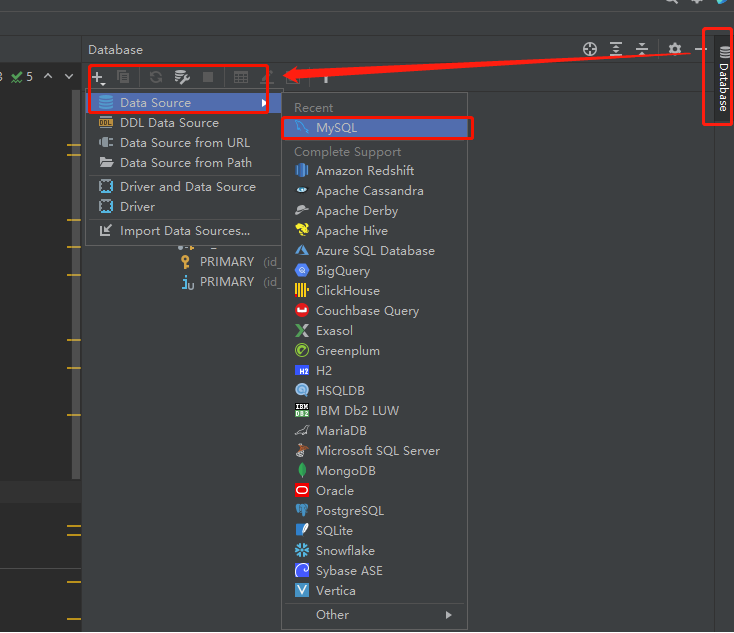Choose Data Source from URL
Viewport: 734px width, 633px height.
184,143
